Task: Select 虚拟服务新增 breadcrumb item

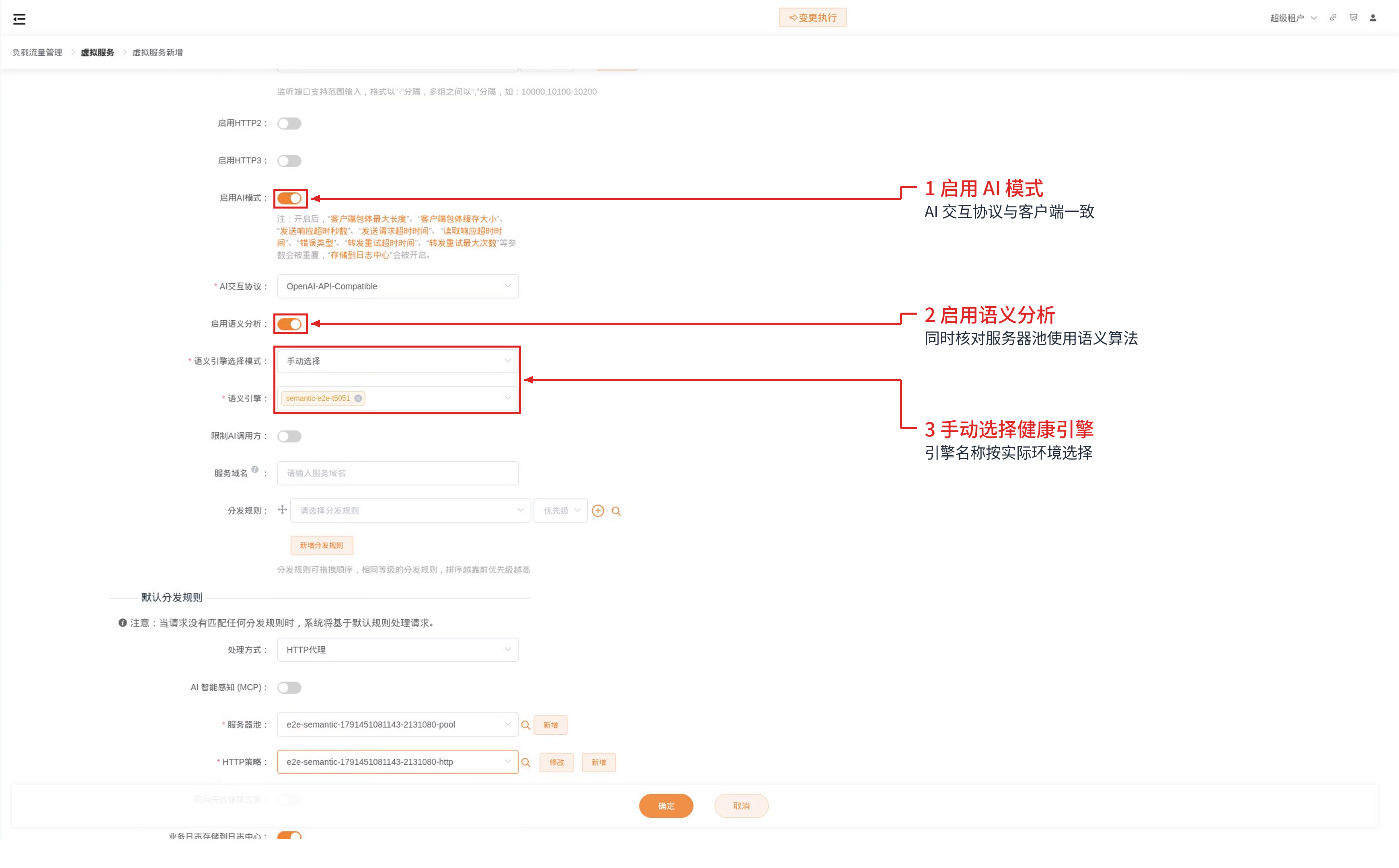Action: point(157,52)
